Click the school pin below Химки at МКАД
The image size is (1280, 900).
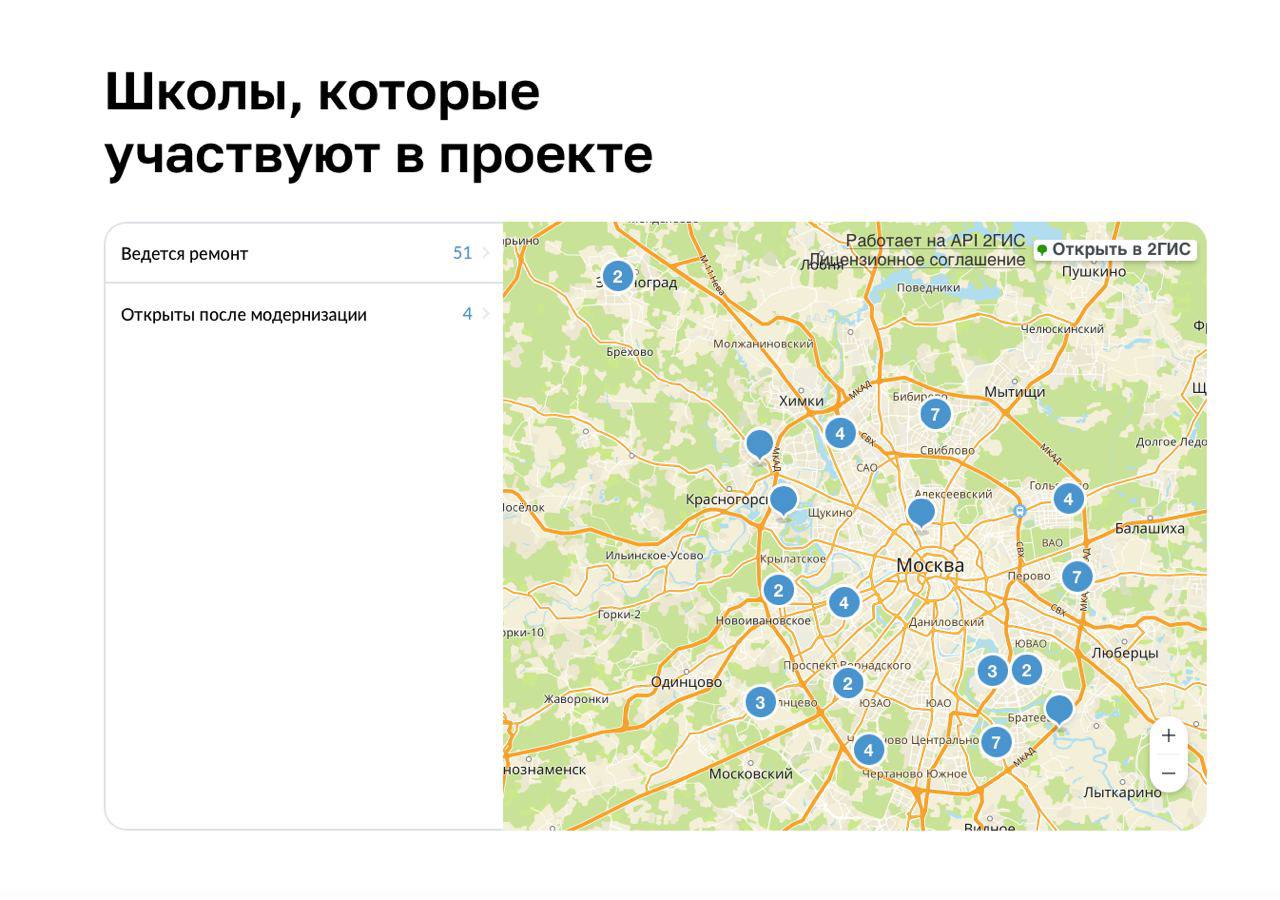[x=760, y=445]
